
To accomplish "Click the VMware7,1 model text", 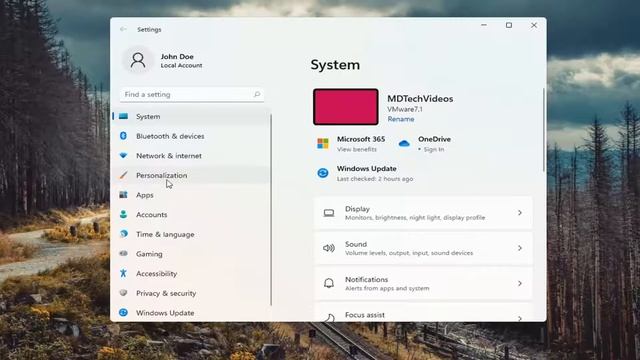I will pos(405,109).
